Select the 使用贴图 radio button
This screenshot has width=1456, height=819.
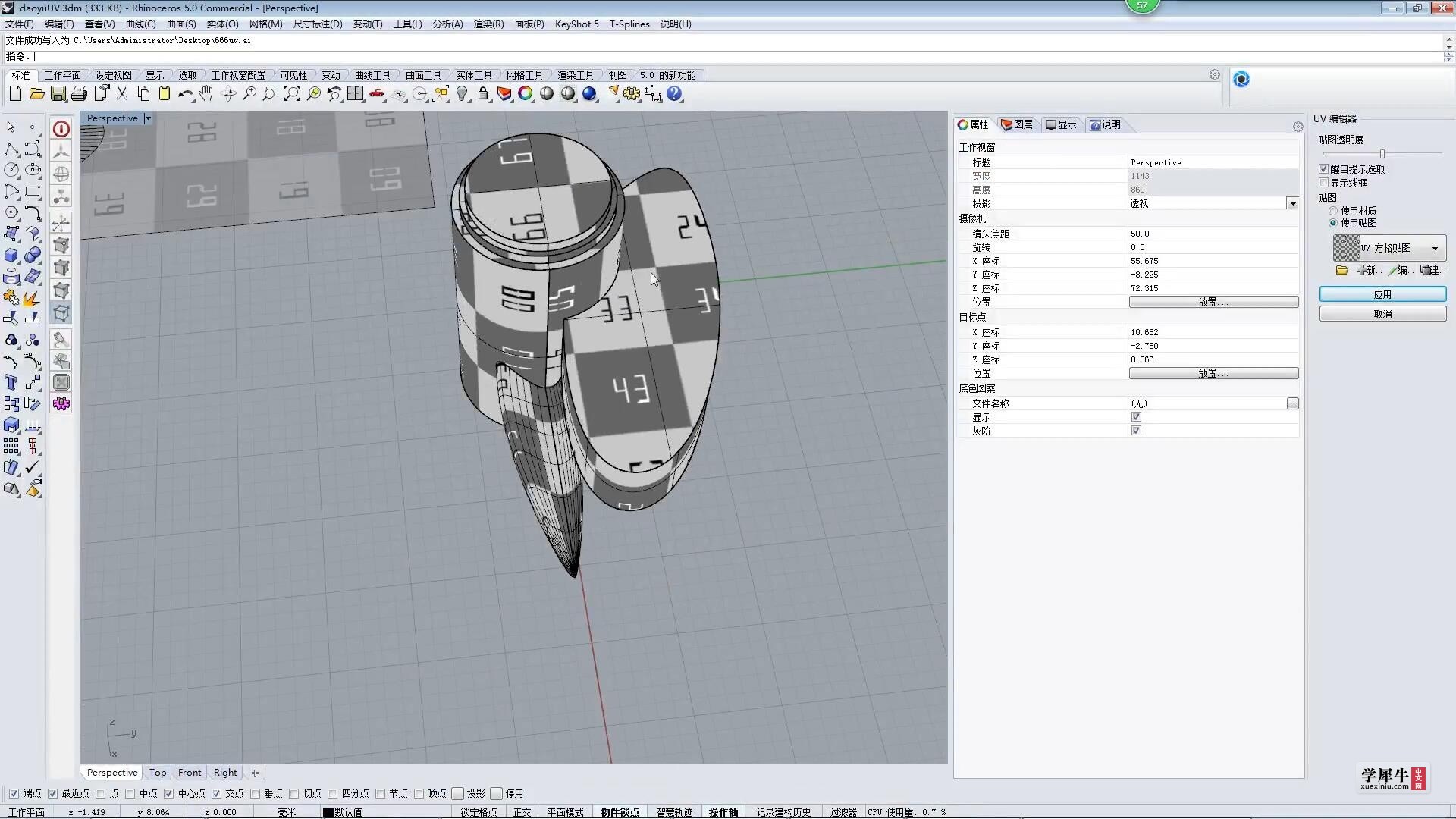pos(1333,223)
